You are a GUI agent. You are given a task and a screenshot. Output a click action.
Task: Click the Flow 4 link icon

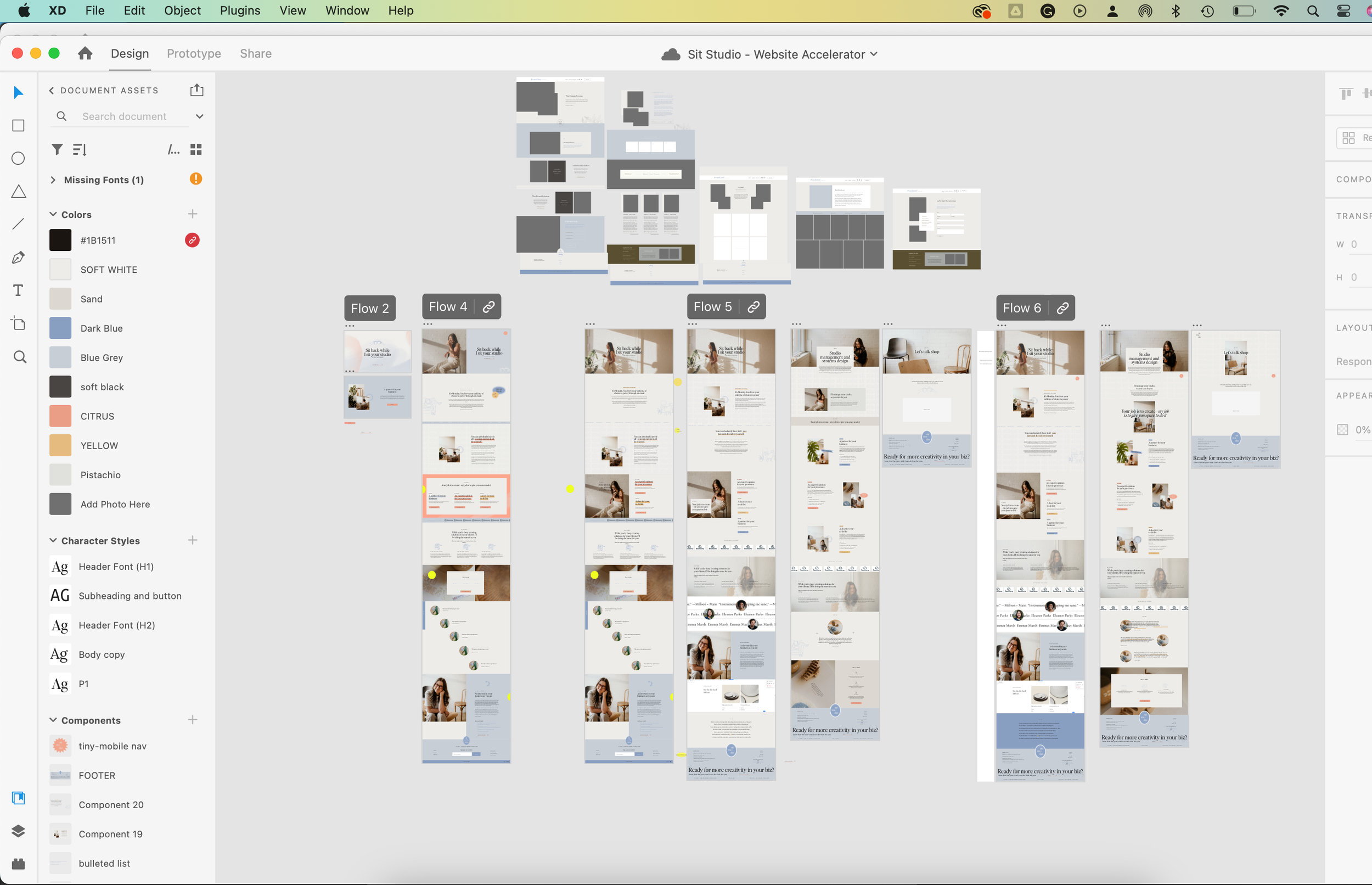coord(488,307)
